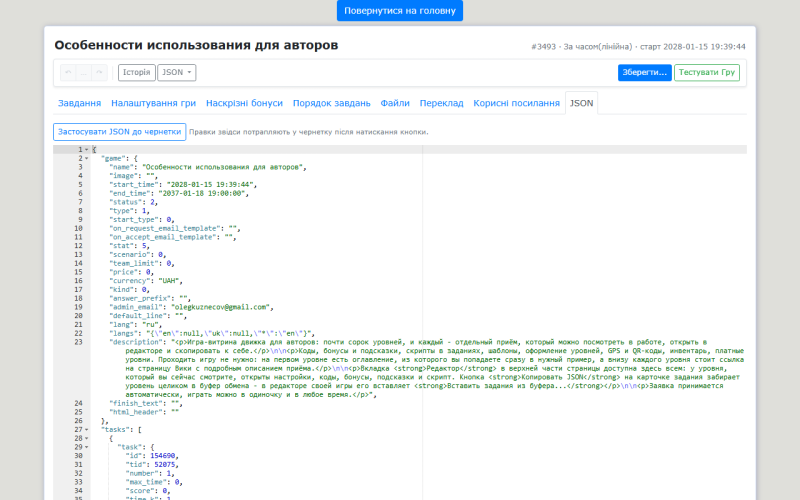Collapse the "task" object fold on line 29
The width and height of the screenshot is (800, 500).
[87, 447]
